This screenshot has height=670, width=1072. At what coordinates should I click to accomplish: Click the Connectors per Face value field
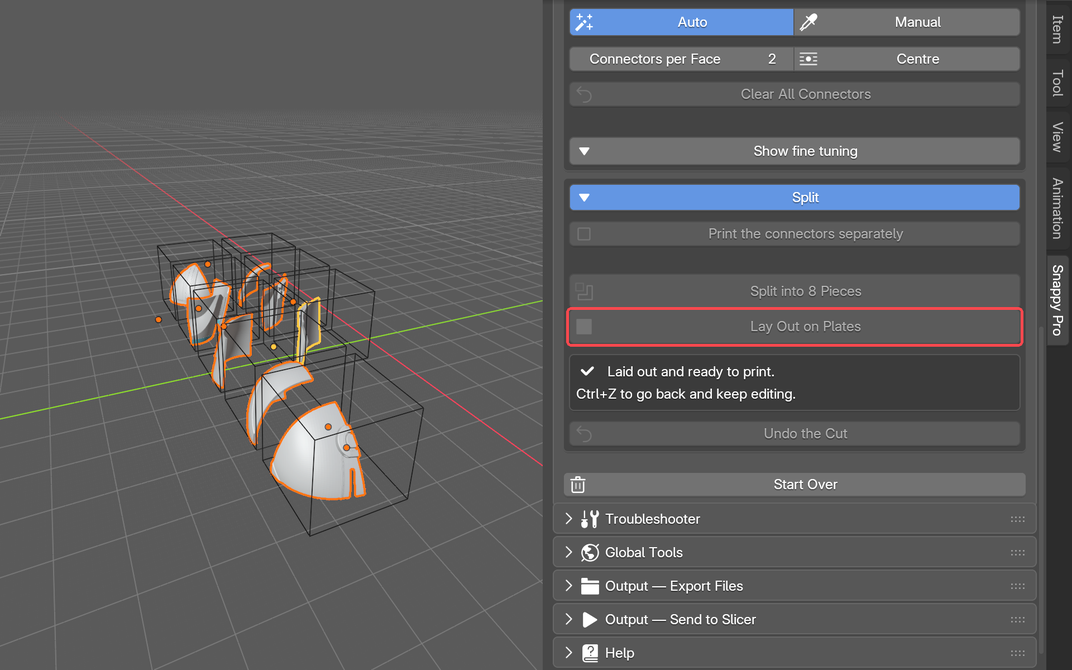point(681,59)
